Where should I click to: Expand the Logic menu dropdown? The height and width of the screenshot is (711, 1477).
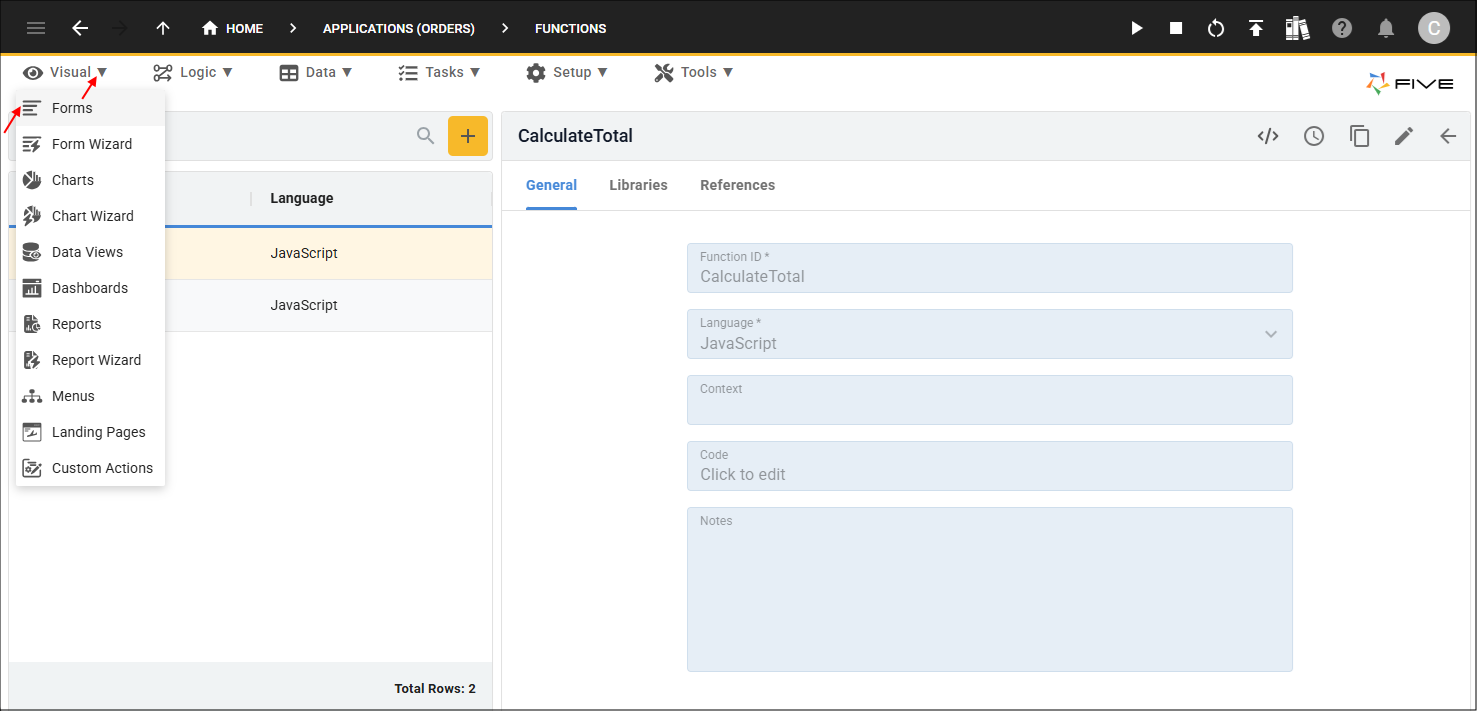click(x=192, y=72)
